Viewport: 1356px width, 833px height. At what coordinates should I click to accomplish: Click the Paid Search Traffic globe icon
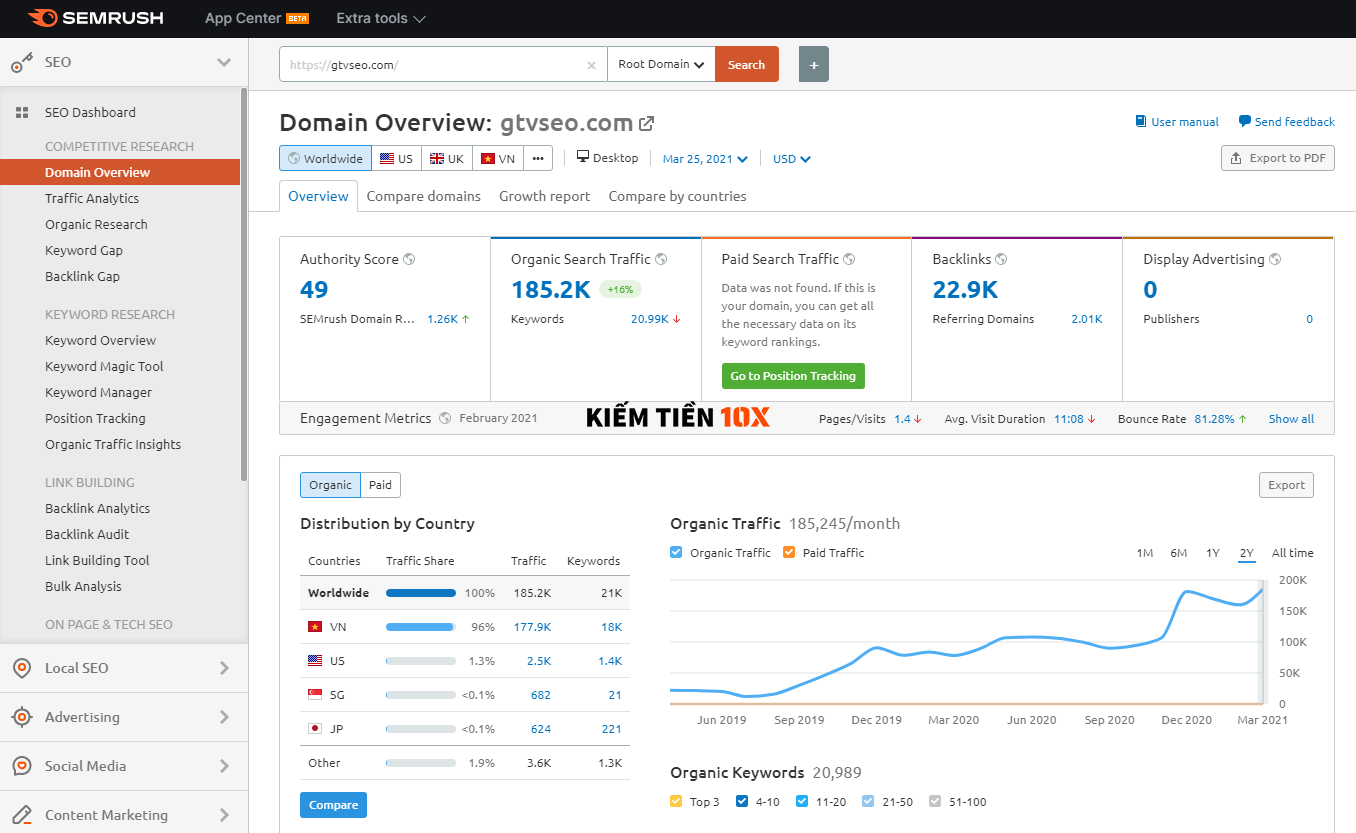point(849,259)
